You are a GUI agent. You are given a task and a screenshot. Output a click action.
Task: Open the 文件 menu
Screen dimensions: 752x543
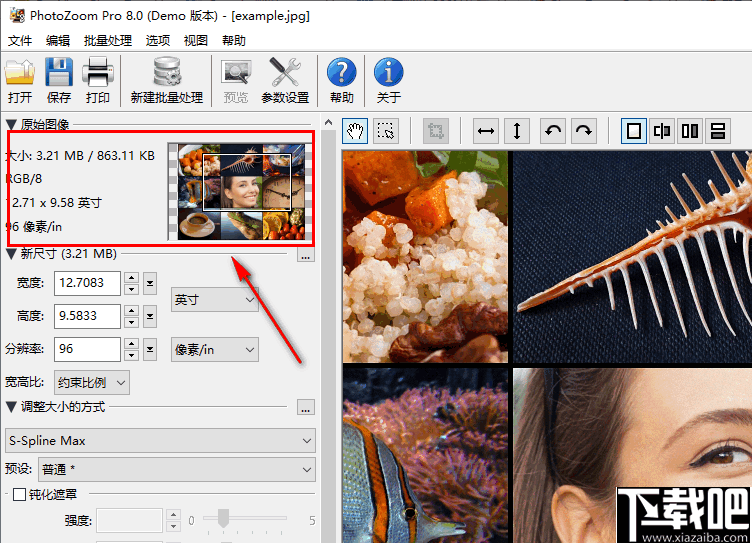20,40
